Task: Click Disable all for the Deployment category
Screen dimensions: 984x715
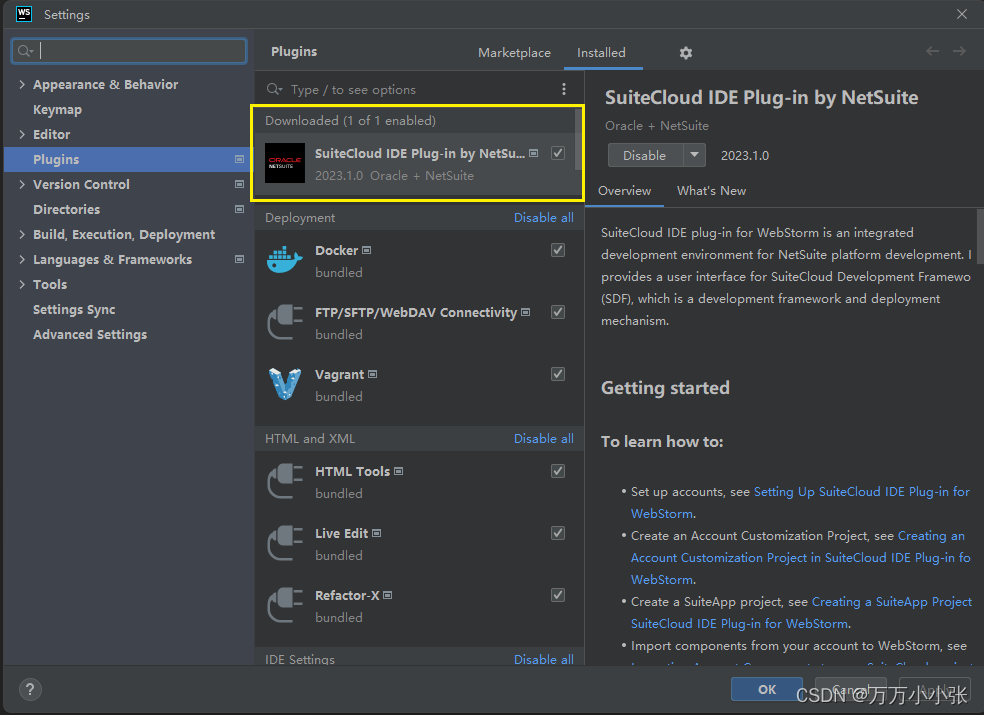Action: pyautogui.click(x=543, y=217)
